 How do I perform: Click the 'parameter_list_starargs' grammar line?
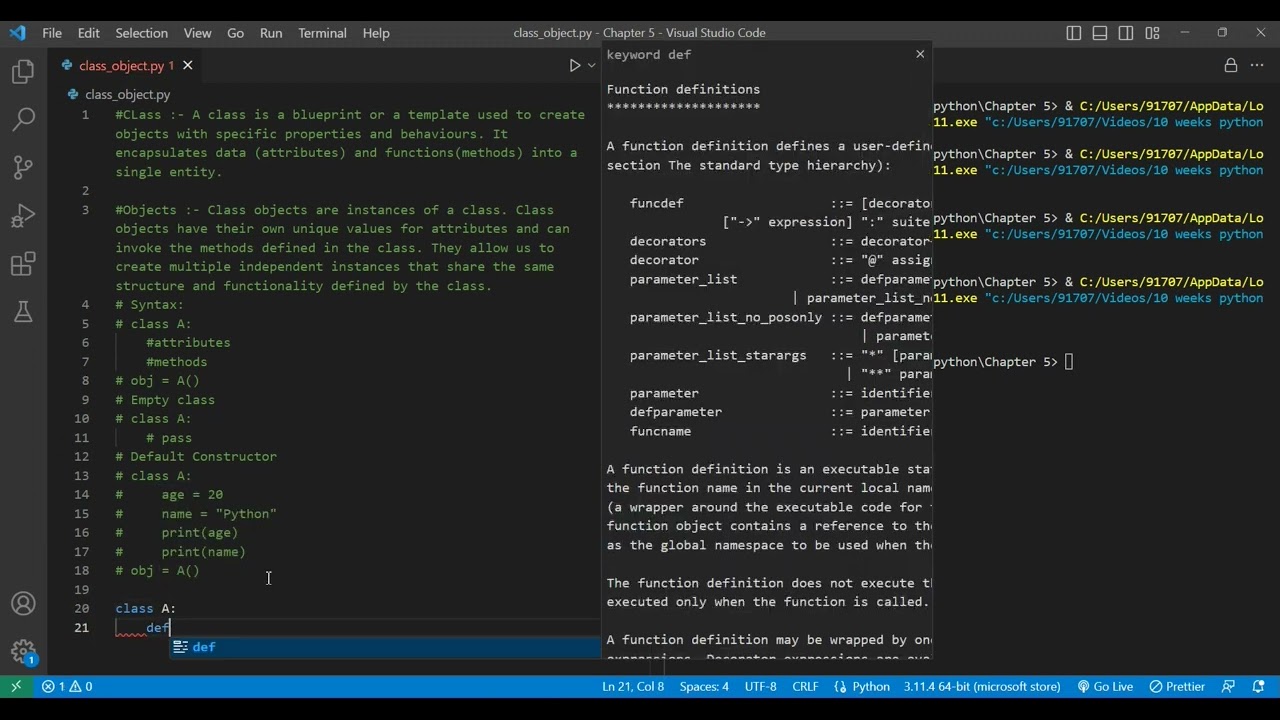point(718,355)
